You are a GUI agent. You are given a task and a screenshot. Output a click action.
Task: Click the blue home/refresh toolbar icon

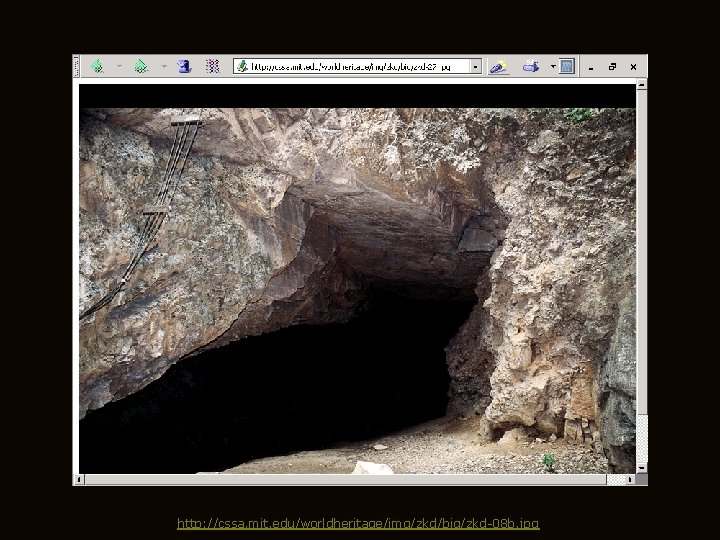[184, 67]
